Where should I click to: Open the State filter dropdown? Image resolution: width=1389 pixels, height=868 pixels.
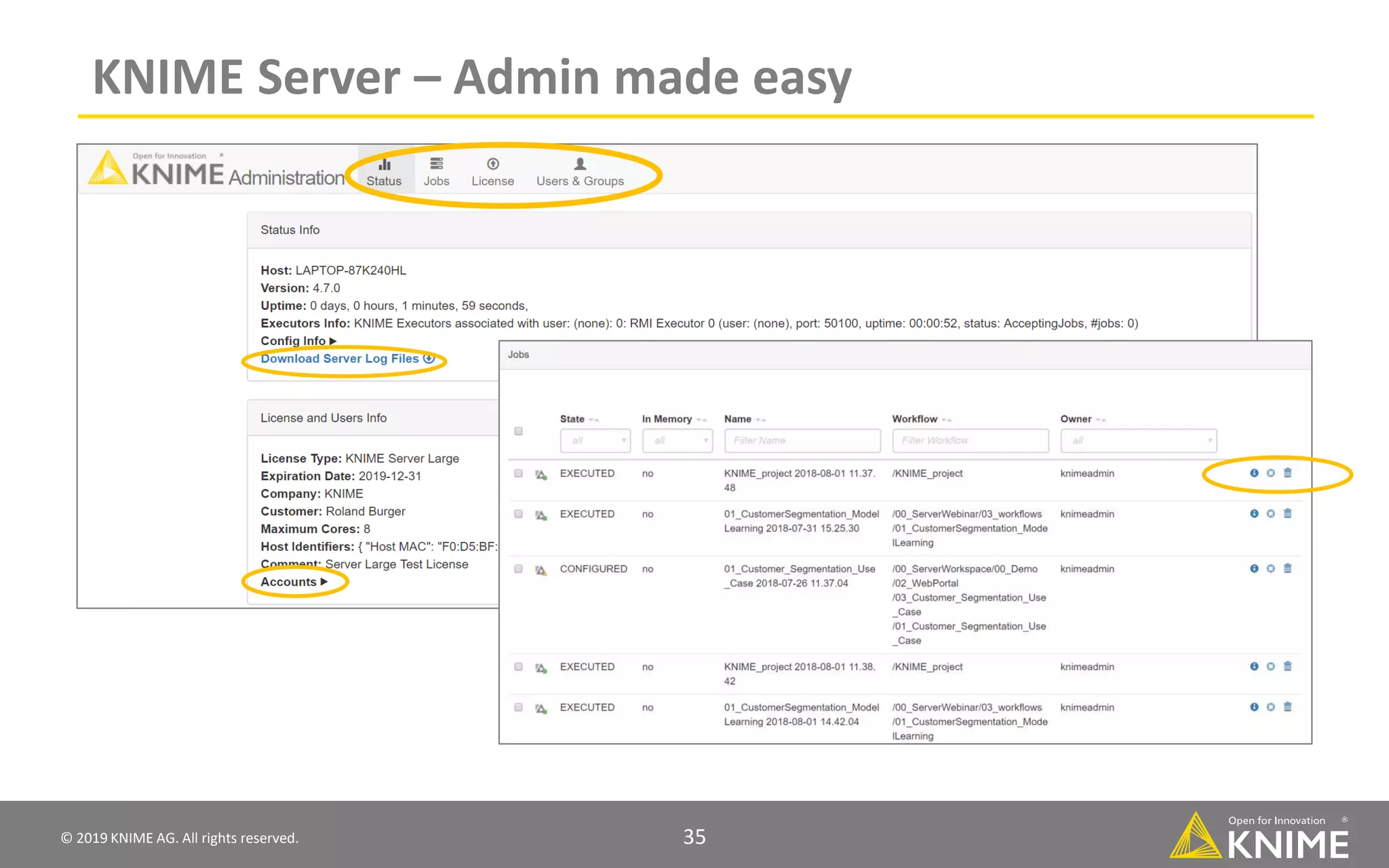595,441
